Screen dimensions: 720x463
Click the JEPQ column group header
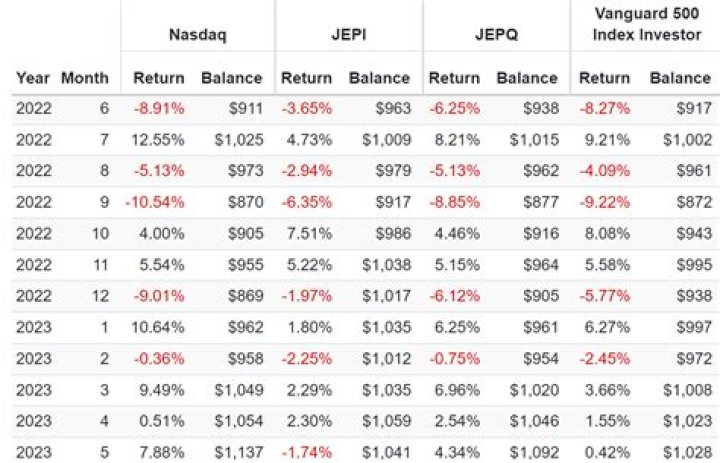[495, 33]
